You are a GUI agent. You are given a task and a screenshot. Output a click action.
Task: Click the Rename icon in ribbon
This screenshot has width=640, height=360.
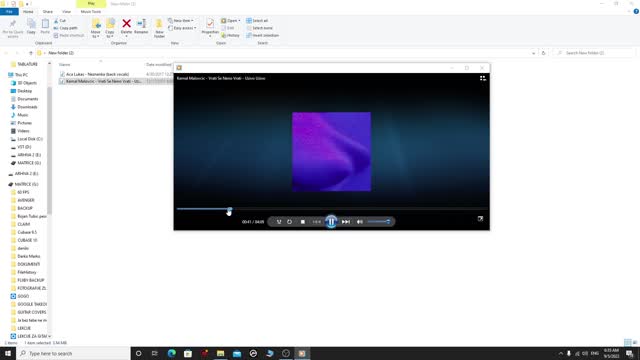tap(141, 27)
